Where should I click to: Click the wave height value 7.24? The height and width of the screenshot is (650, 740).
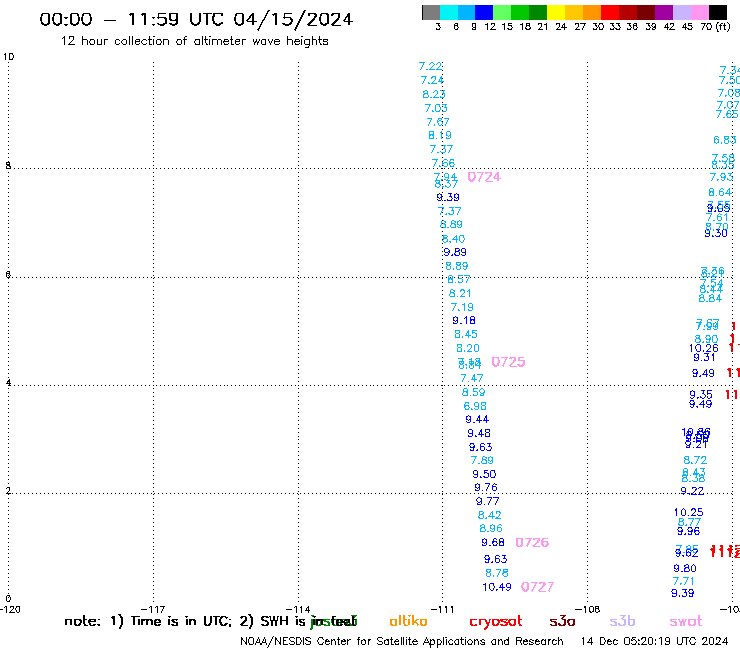pos(432,80)
